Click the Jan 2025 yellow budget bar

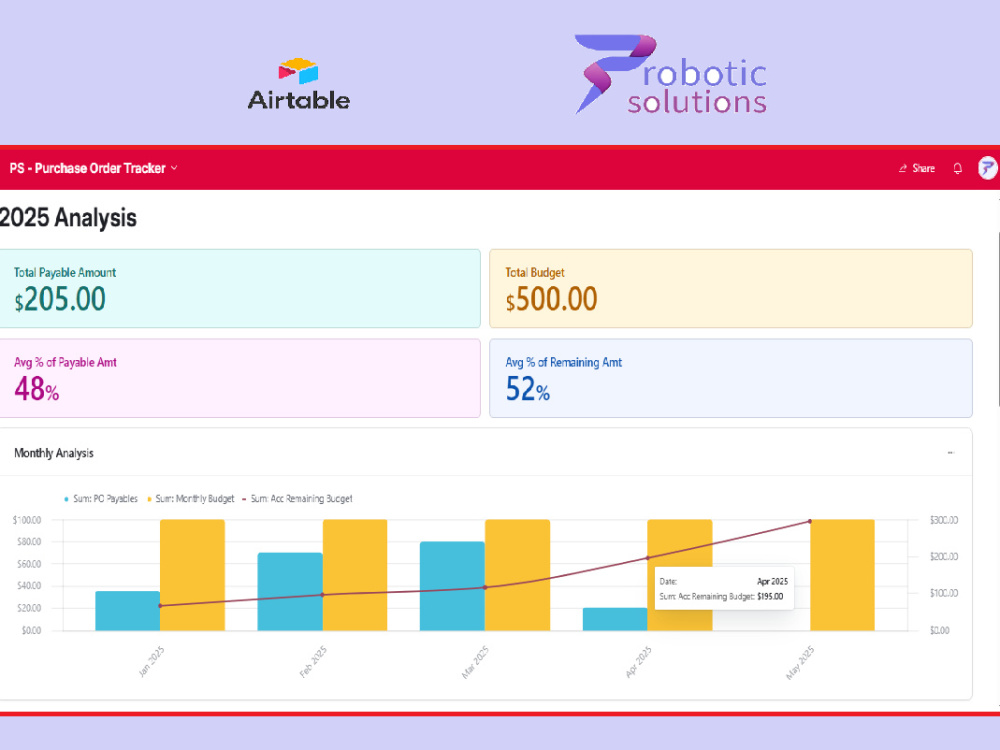192,575
